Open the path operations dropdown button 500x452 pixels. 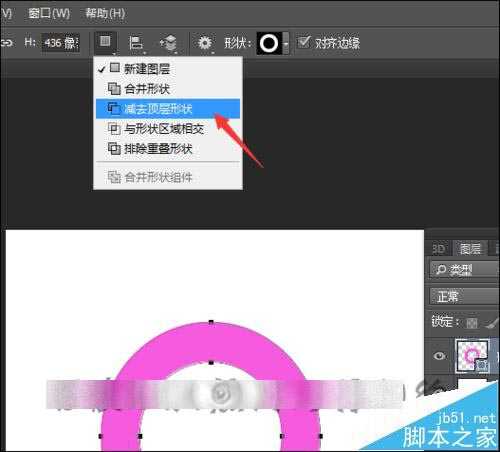[x=105, y=43]
